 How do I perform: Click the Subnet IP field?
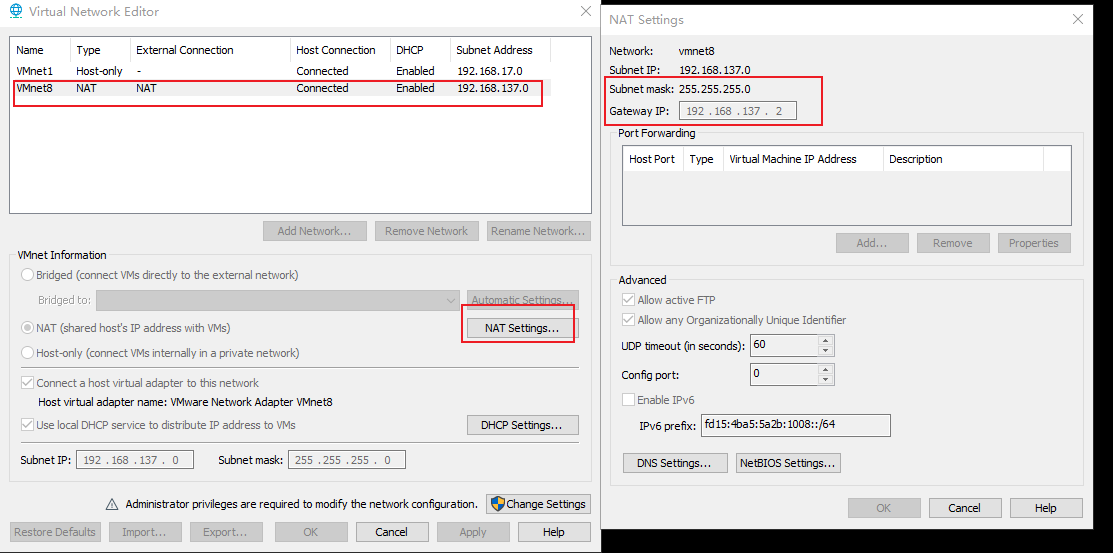tap(135, 460)
